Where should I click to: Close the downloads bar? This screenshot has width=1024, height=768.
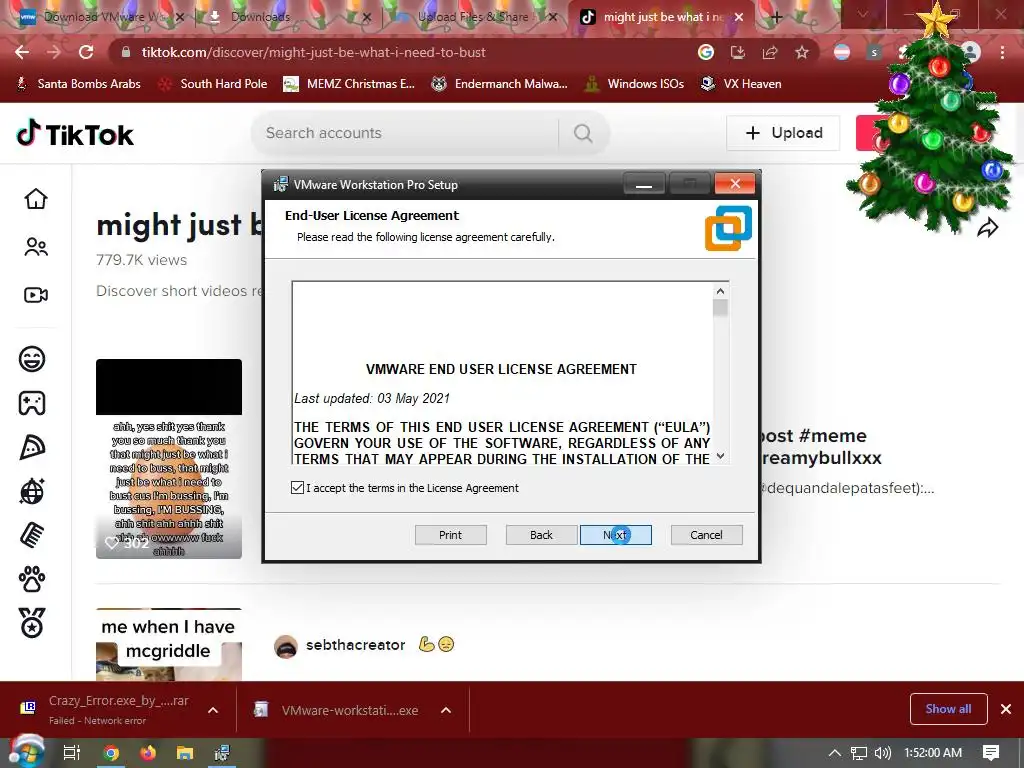(1006, 709)
